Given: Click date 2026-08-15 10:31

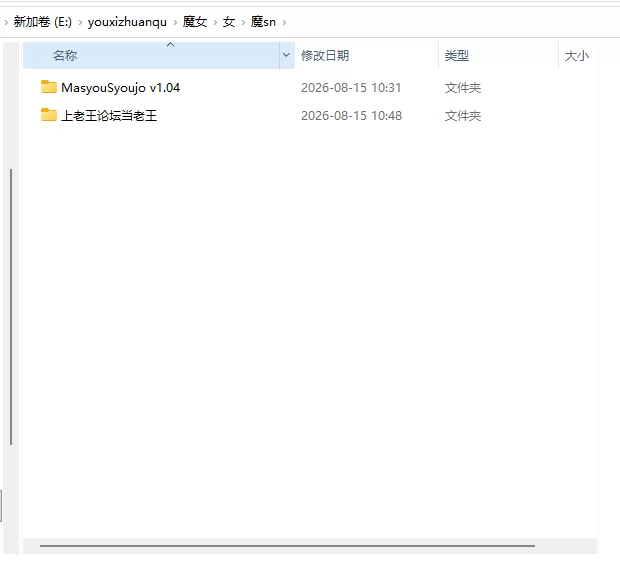Looking at the screenshot, I should click(351, 88).
